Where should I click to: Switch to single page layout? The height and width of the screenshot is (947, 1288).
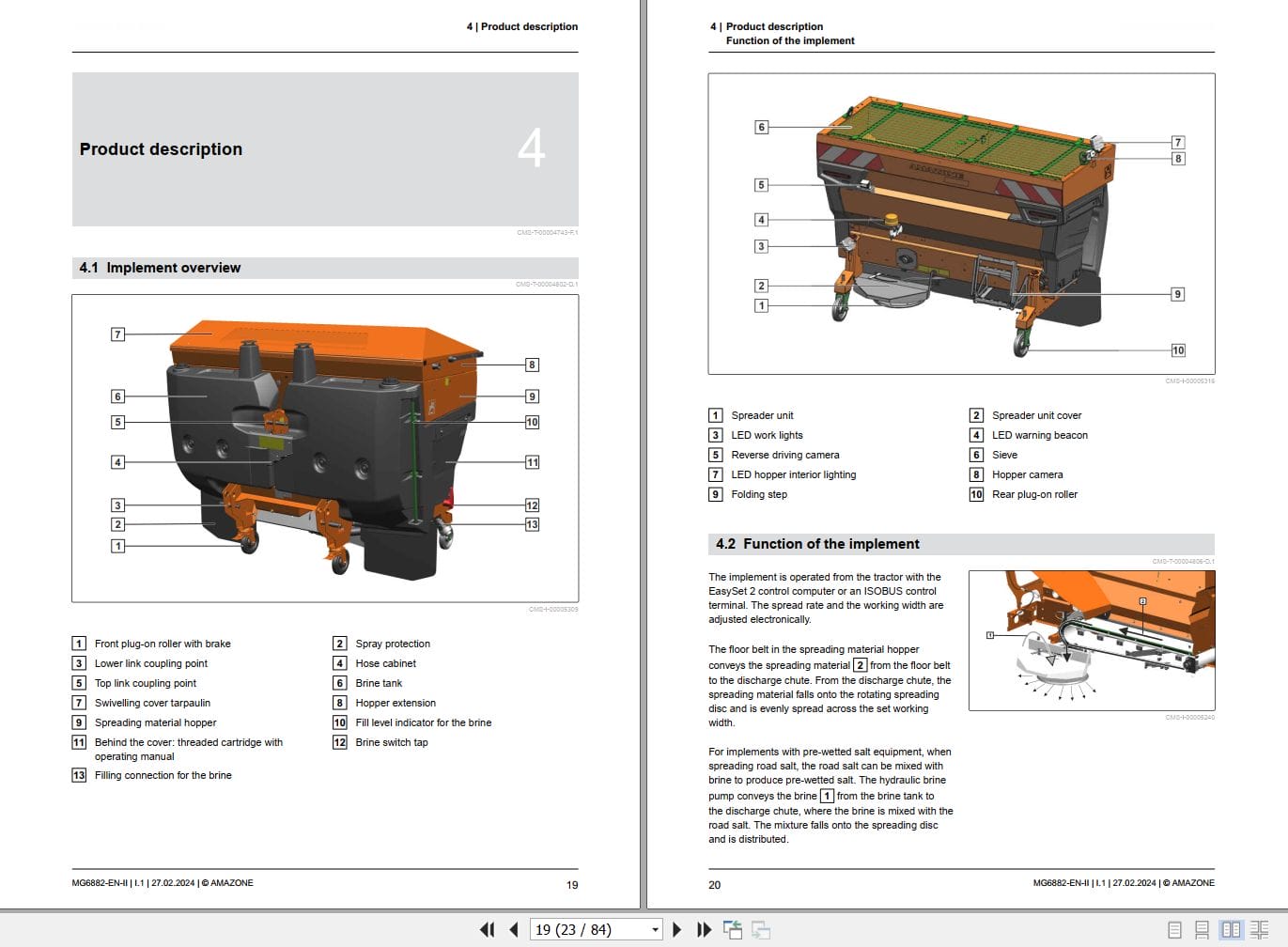(1174, 930)
